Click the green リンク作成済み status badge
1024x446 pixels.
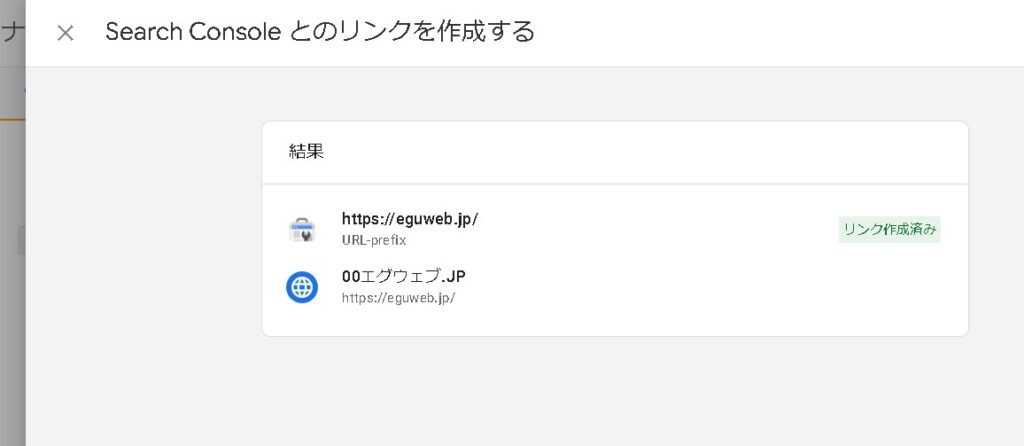coord(889,230)
